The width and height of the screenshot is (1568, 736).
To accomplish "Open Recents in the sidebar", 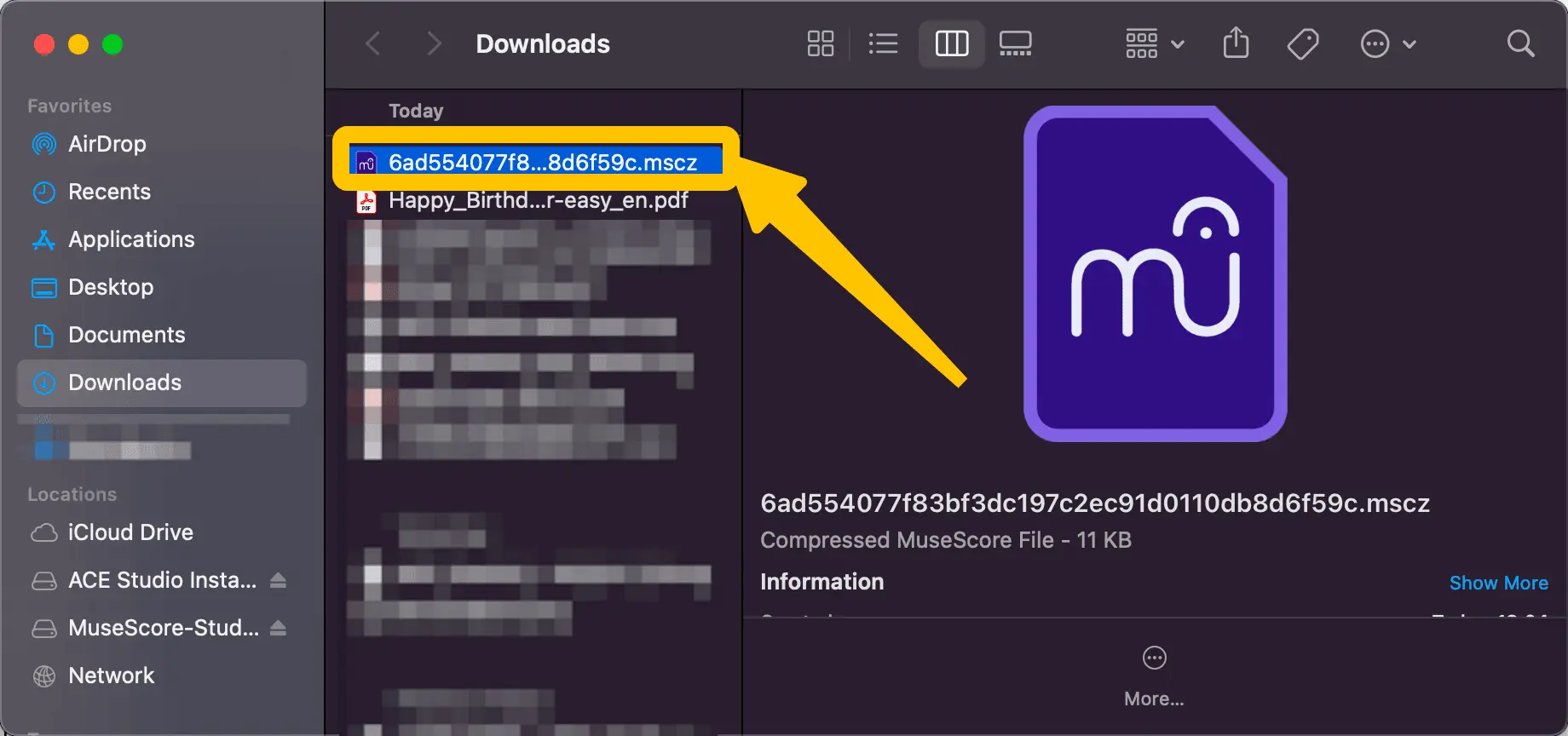I will [x=162, y=192].
